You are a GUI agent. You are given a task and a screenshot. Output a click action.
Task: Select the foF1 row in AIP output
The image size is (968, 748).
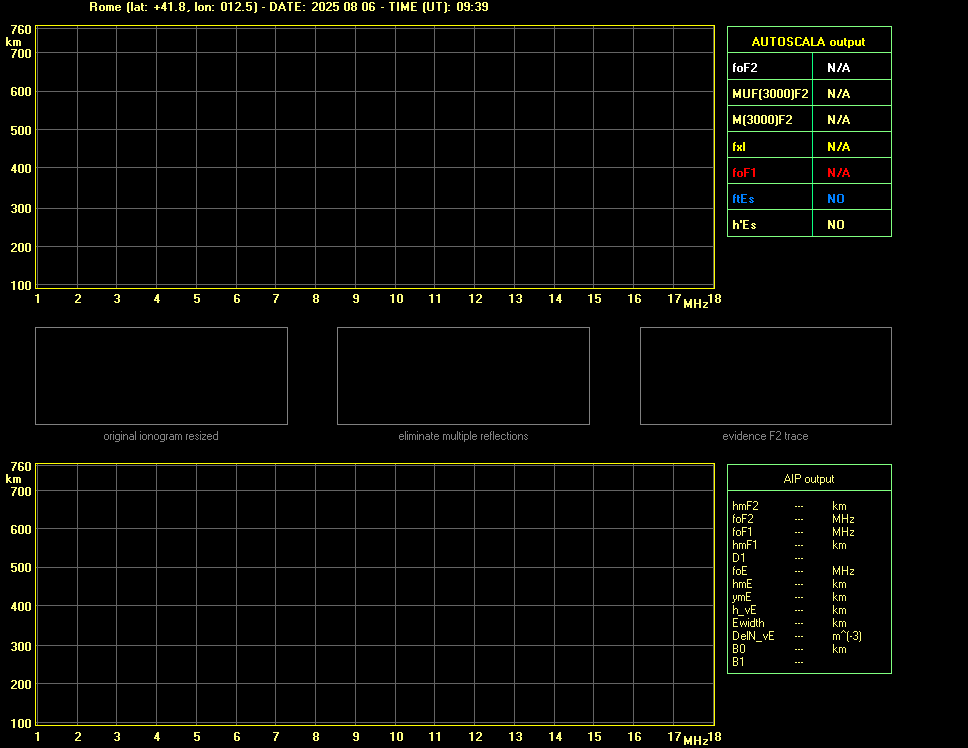[793, 532]
